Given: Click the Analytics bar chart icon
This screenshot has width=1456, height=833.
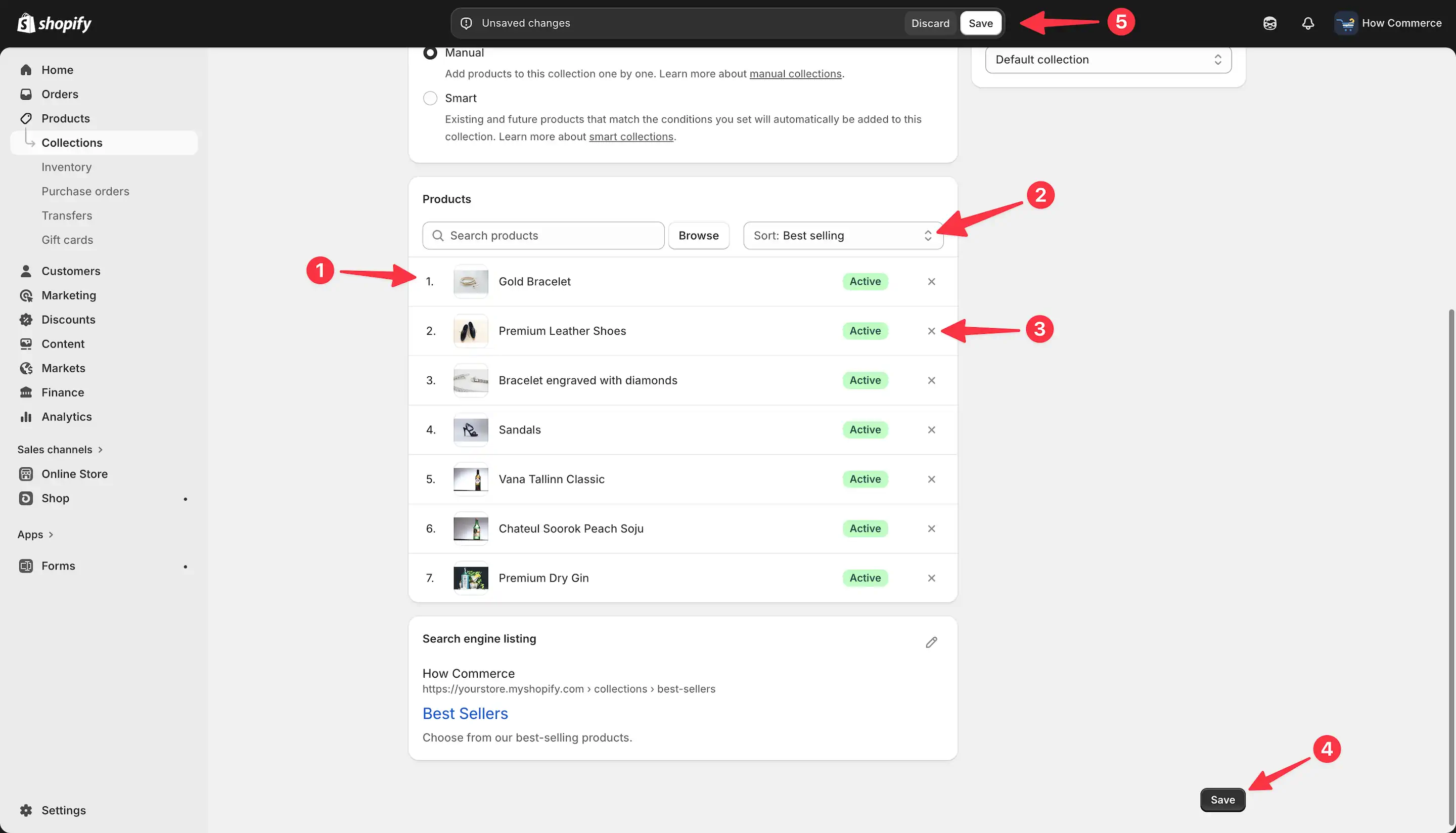Looking at the screenshot, I should click(x=26, y=417).
